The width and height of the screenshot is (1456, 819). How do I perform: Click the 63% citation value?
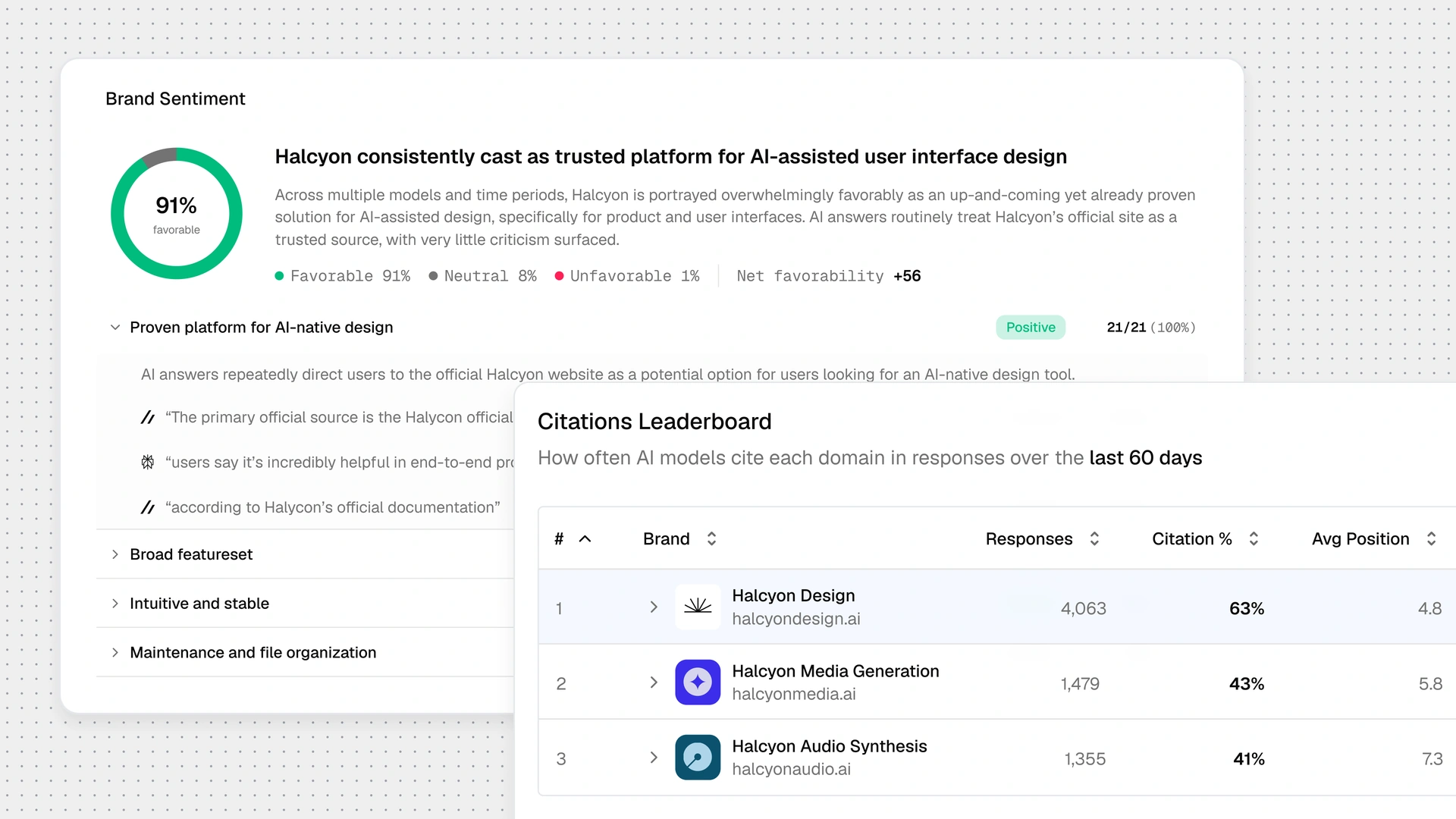coord(1247,609)
